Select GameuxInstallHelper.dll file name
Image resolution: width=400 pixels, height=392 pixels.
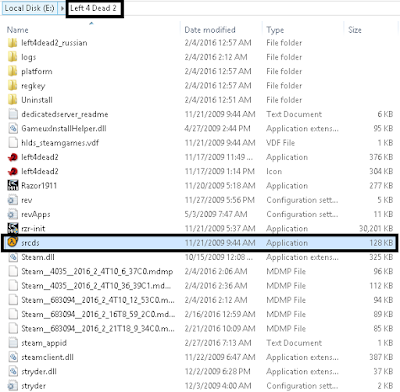[x=64, y=129]
